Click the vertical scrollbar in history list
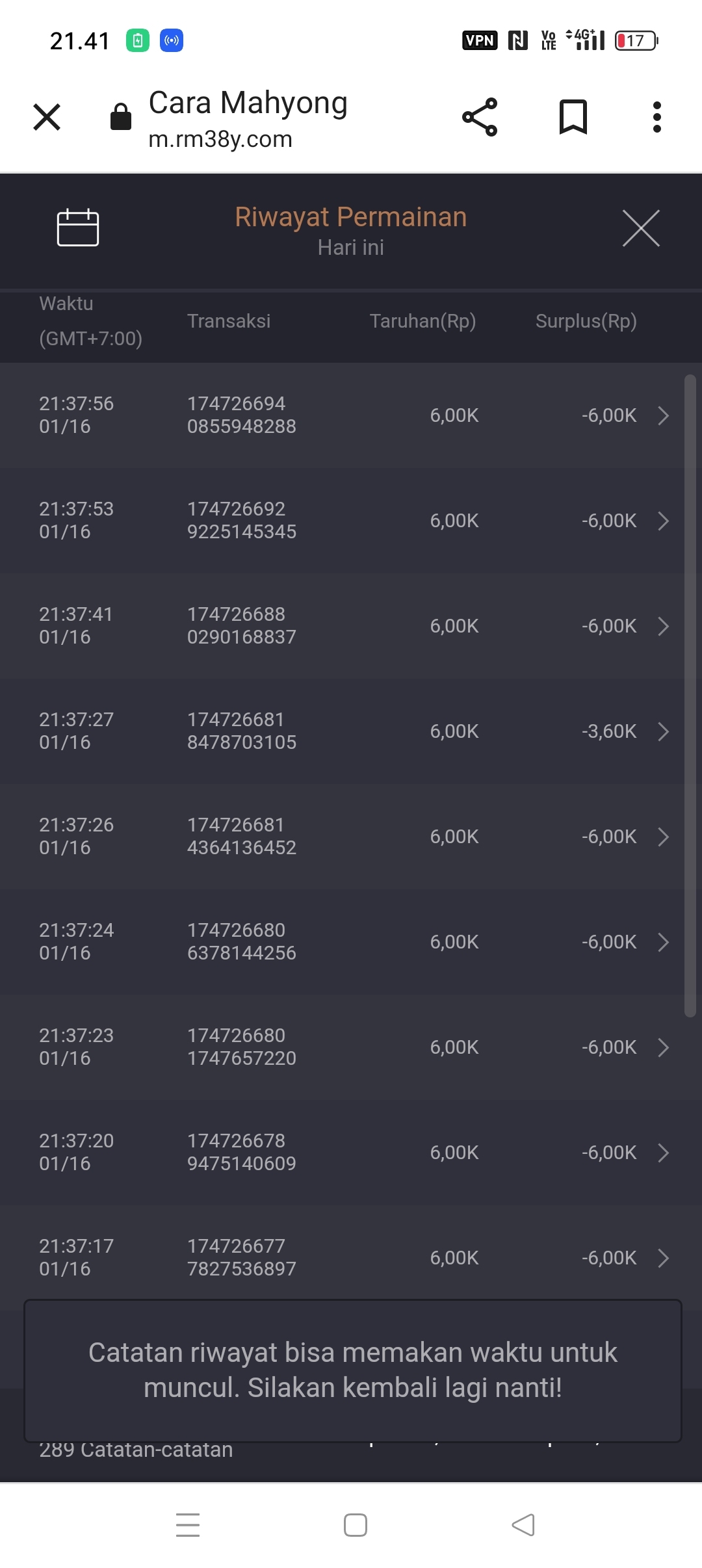Screen dimensions: 702x1568 click(x=690, y=696)
